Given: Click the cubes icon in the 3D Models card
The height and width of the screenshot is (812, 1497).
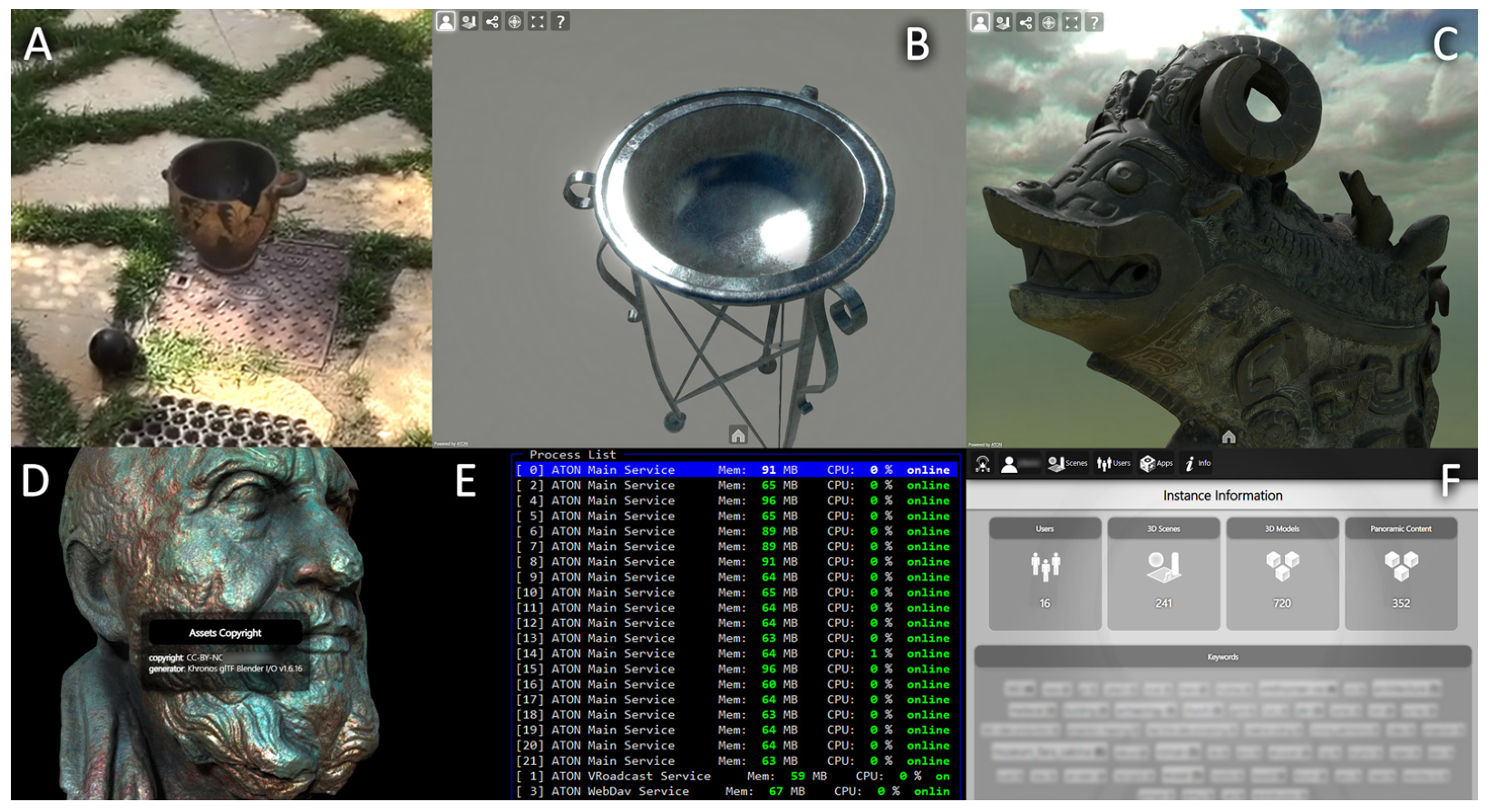Looking at the screenshot, I should point(1282,566).
